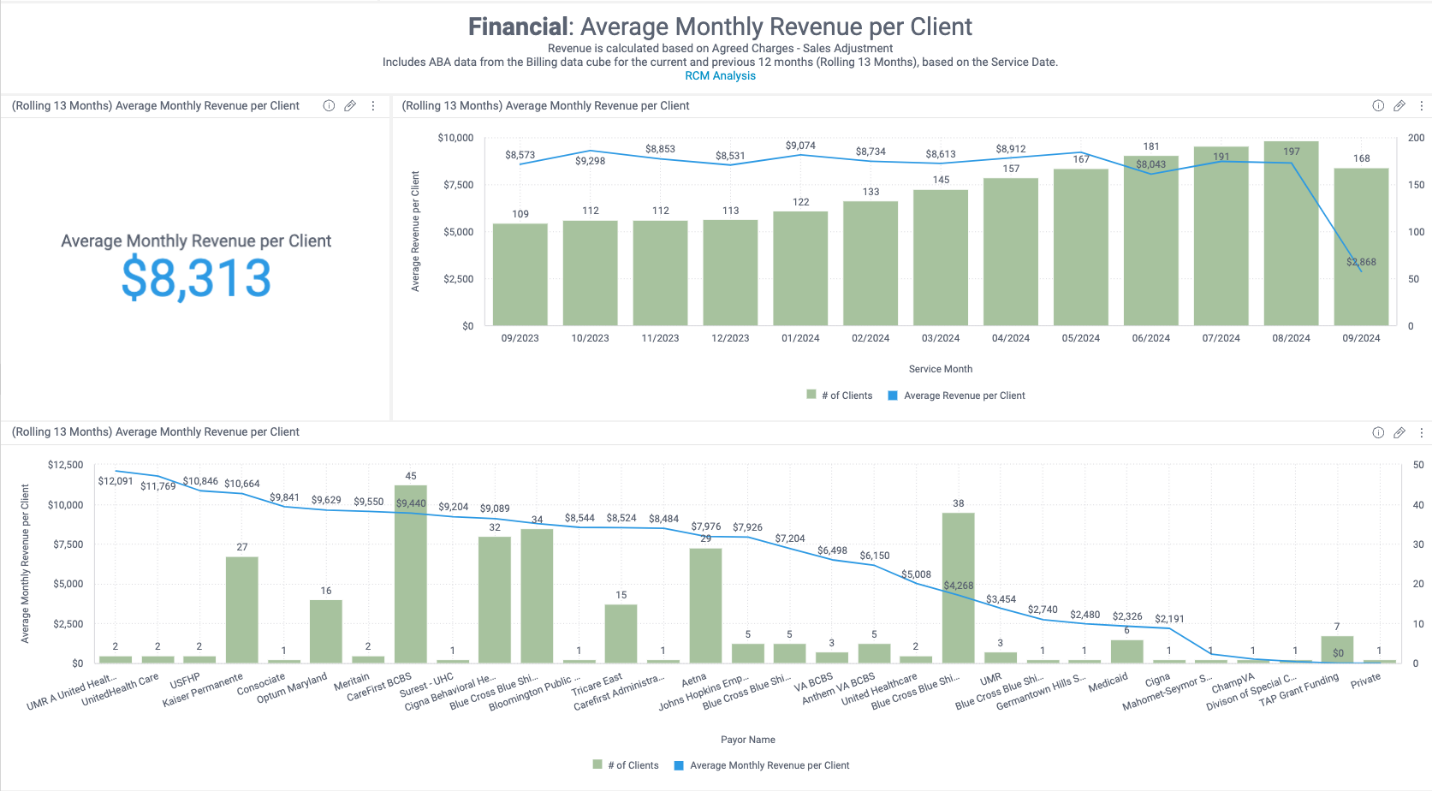Select the 08/2024 bar showing 197 clients

coord(1291,233)
